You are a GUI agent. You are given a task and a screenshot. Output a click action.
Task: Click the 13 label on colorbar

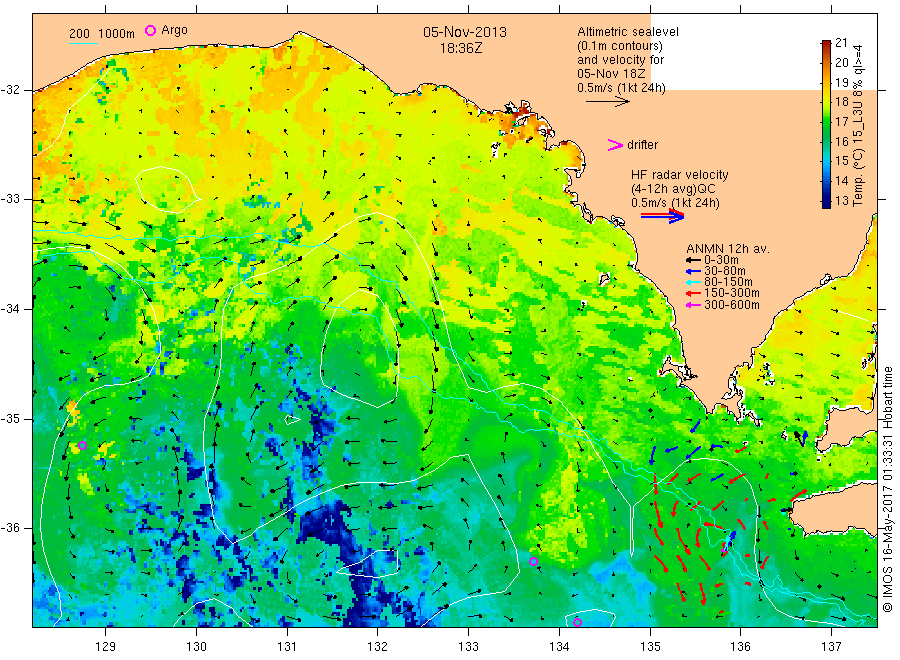coord(841,201)
